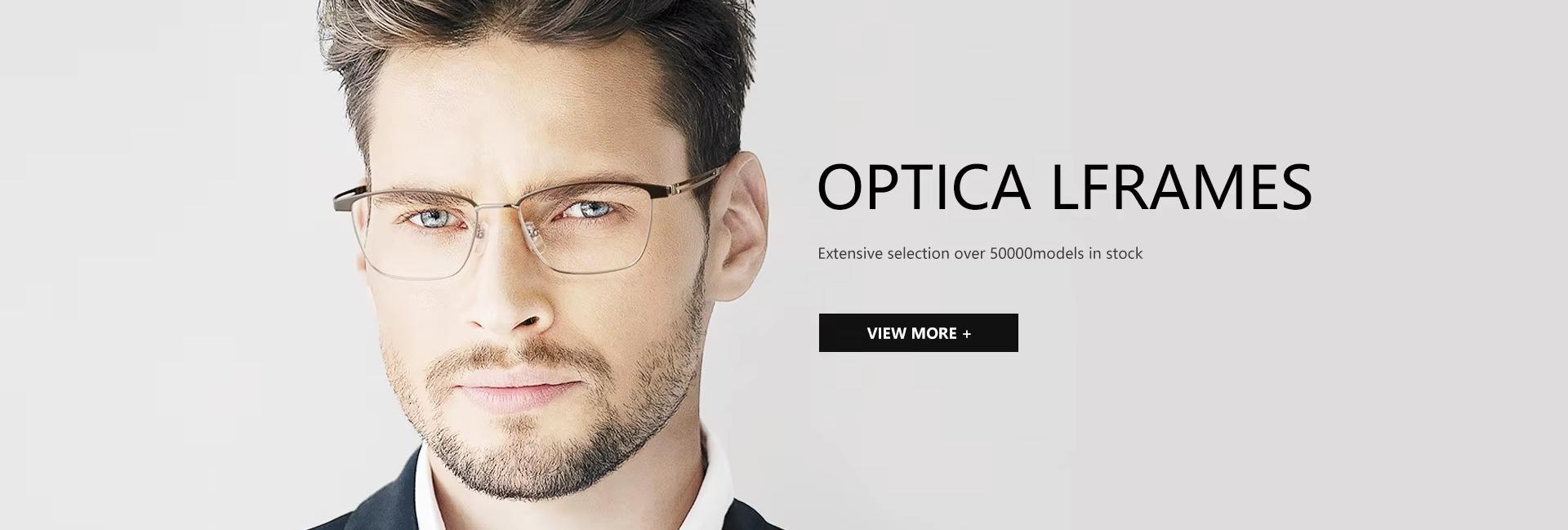The height and width of the screenshot is (530, 1568).
Task: Click the plus sign in VIEW MORE
Action: (967, 333)
